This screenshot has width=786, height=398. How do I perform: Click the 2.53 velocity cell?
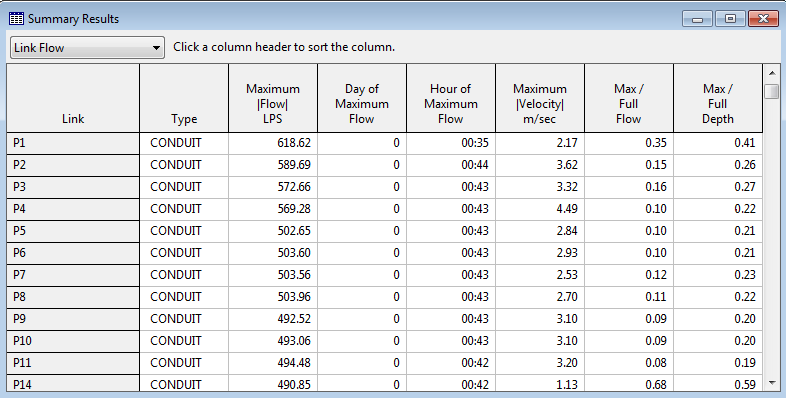[540, 276]
